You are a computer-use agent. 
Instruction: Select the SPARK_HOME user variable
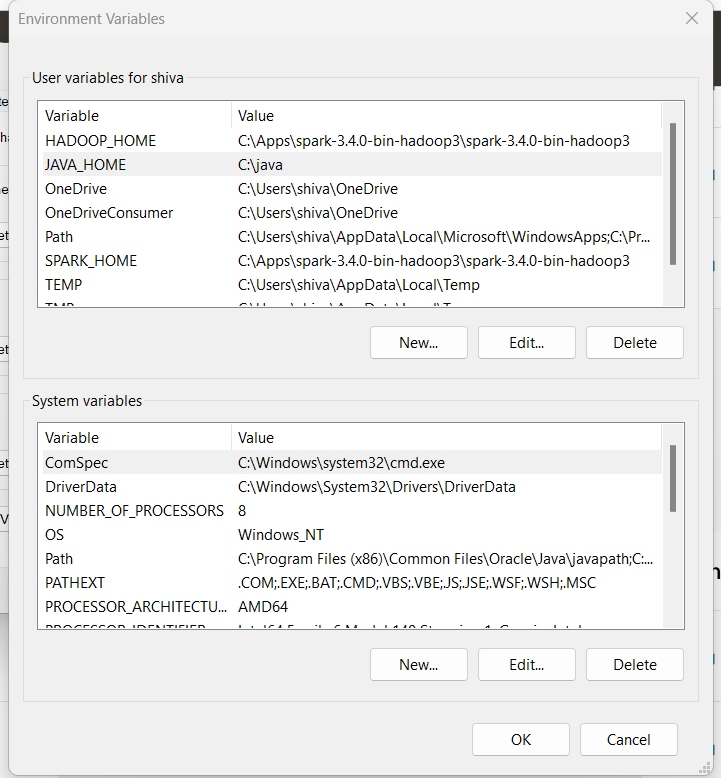352,260
